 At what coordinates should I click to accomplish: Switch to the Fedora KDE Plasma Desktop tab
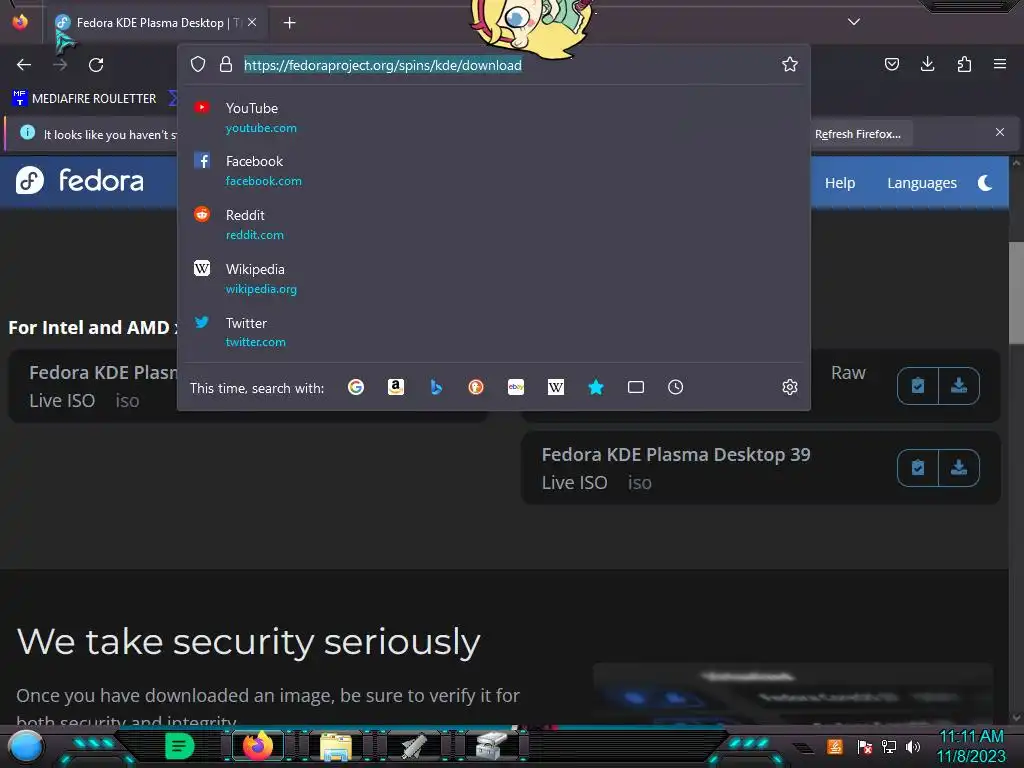point(154,23)
